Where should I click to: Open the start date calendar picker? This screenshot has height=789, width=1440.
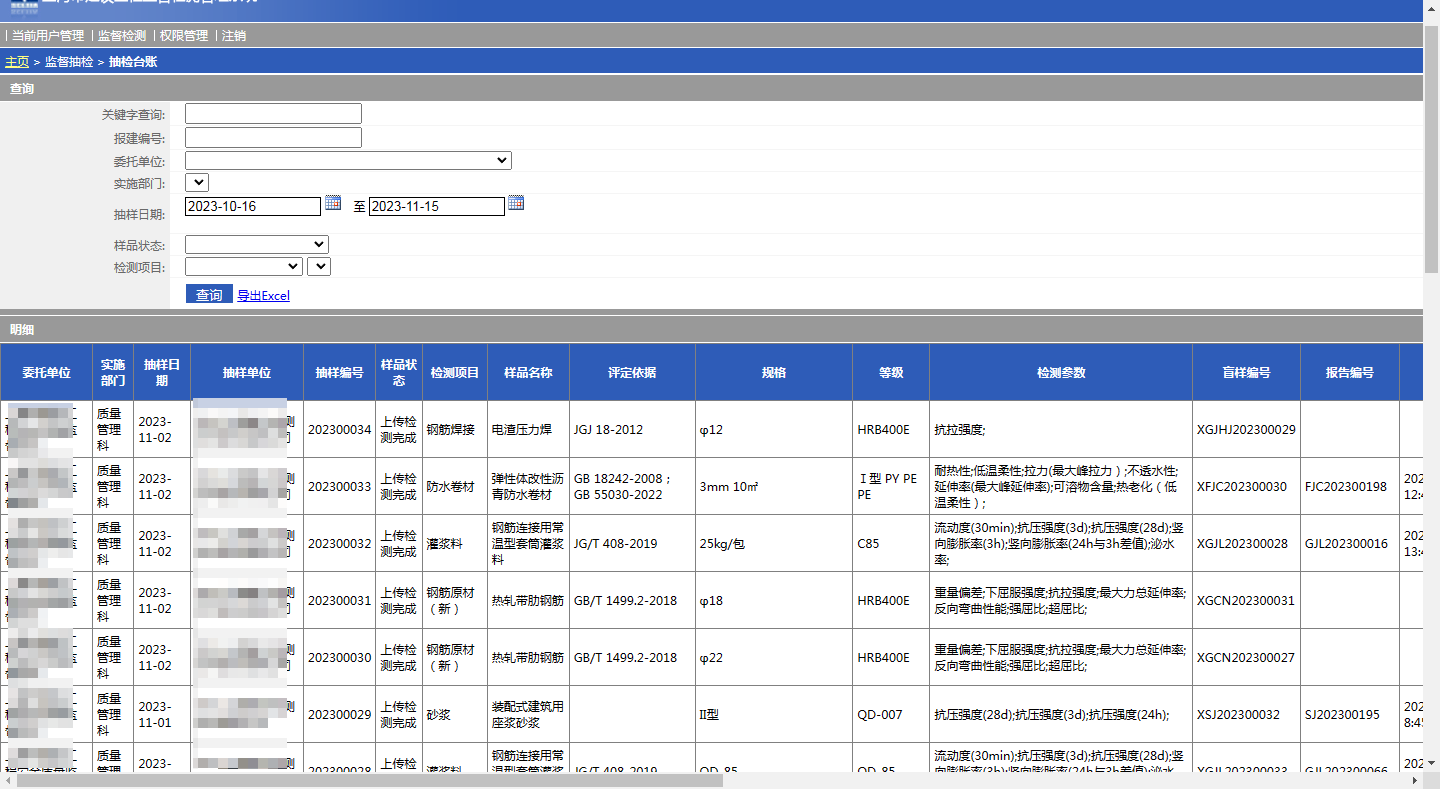pyautogui.click(x=333, y=203)
